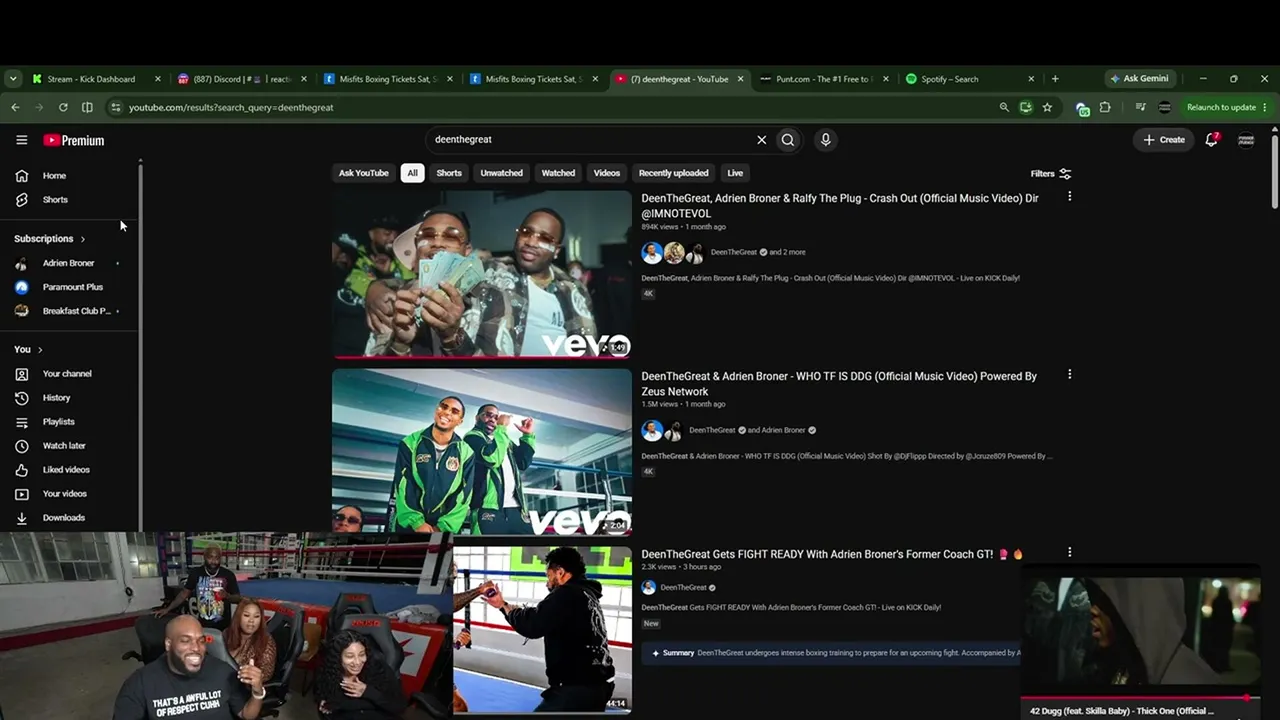
Task: Open the WHO TF IS DDG video thumbnail
Action: pyautogui.click(x=482, y=452)
